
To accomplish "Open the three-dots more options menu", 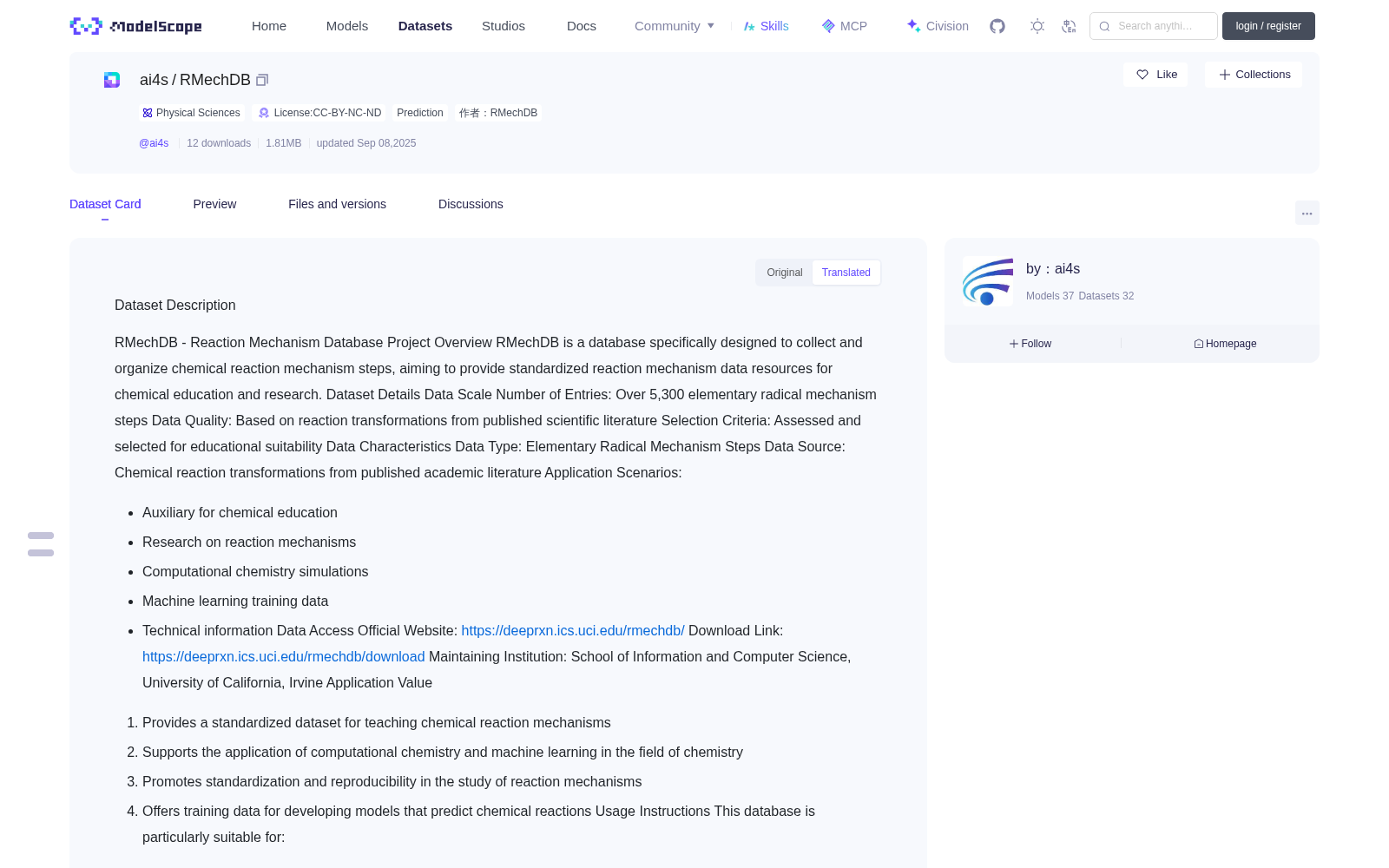I will 1307,213.
